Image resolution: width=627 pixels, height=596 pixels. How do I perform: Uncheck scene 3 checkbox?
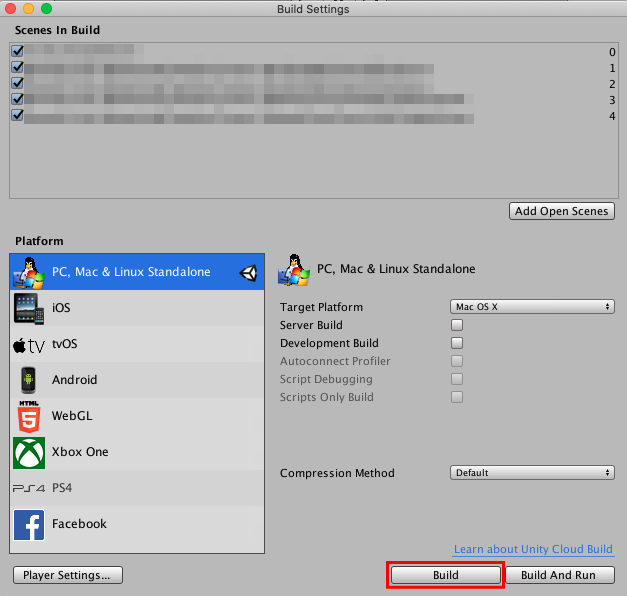(x=18, y=99)
